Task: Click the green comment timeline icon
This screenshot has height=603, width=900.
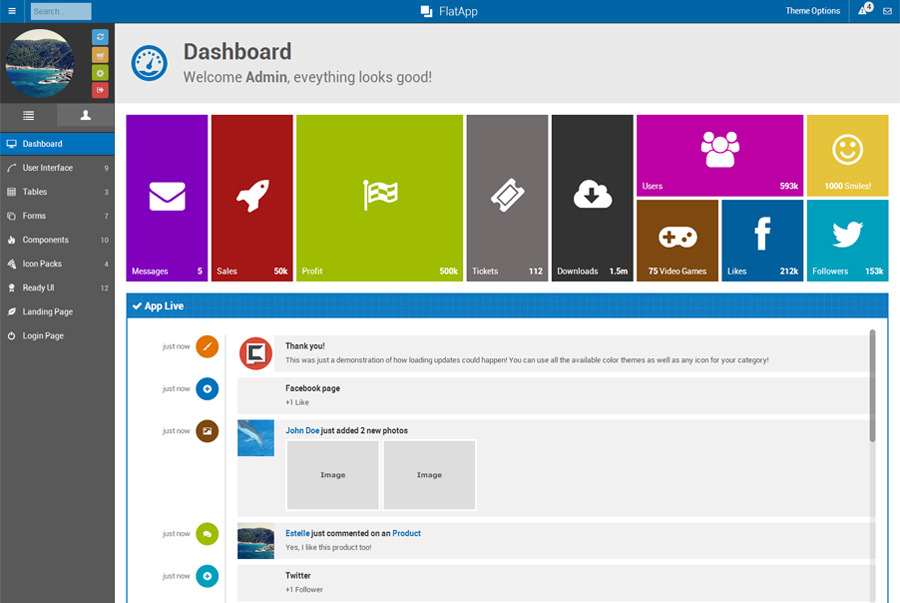Action: tap(207, 534)
